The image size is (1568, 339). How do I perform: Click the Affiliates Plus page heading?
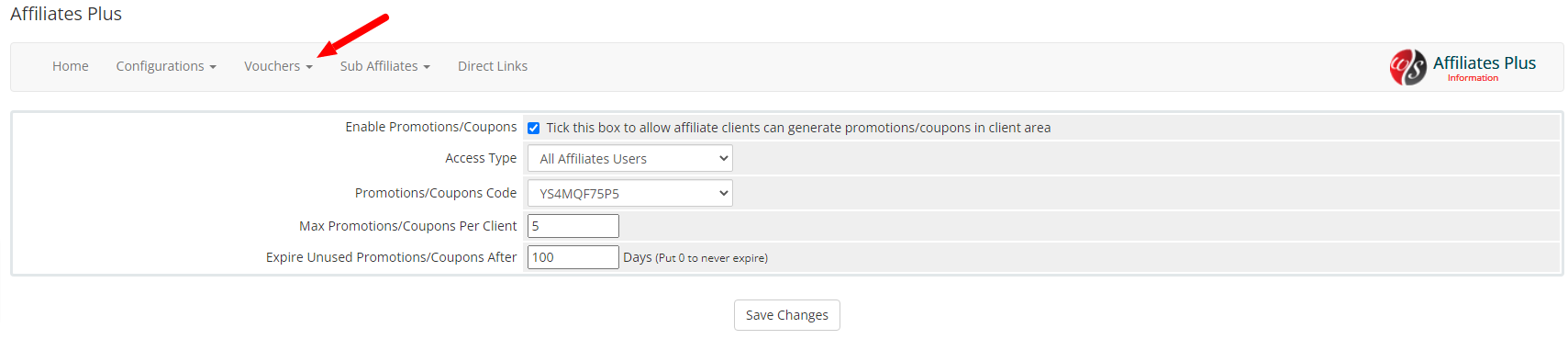click(x=66, y=14)
